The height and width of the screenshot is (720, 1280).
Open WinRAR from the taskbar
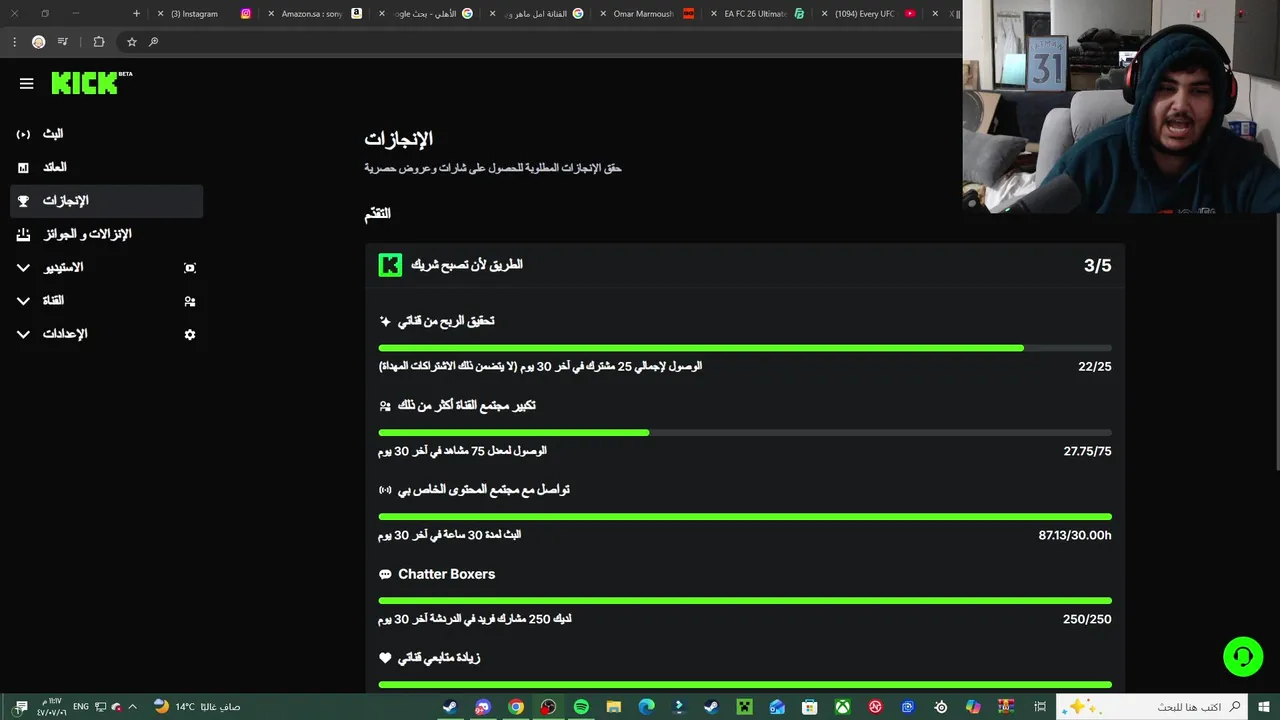(x=1006, y=707)
